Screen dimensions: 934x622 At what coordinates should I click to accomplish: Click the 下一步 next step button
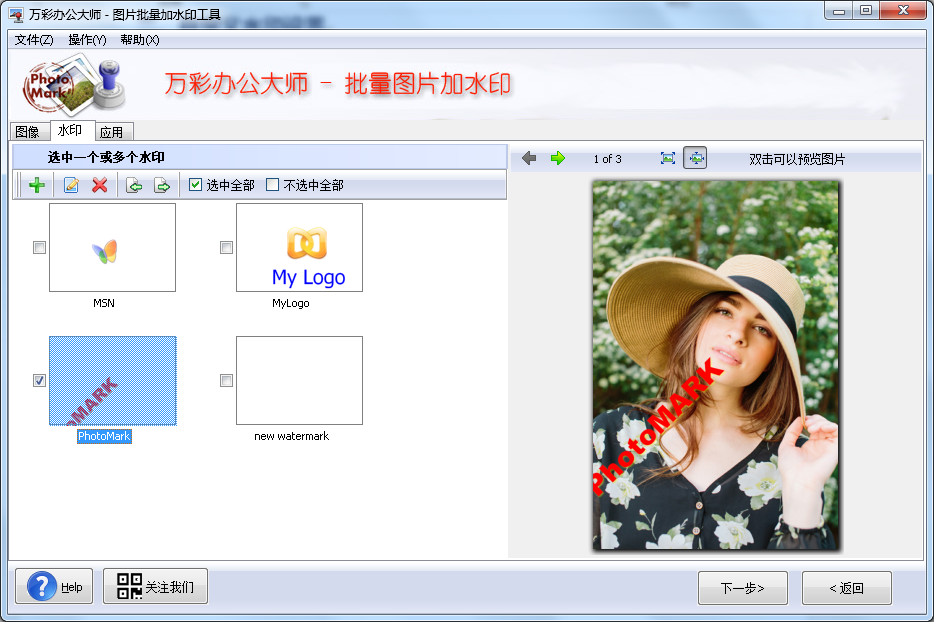click(x=742, y=588)
